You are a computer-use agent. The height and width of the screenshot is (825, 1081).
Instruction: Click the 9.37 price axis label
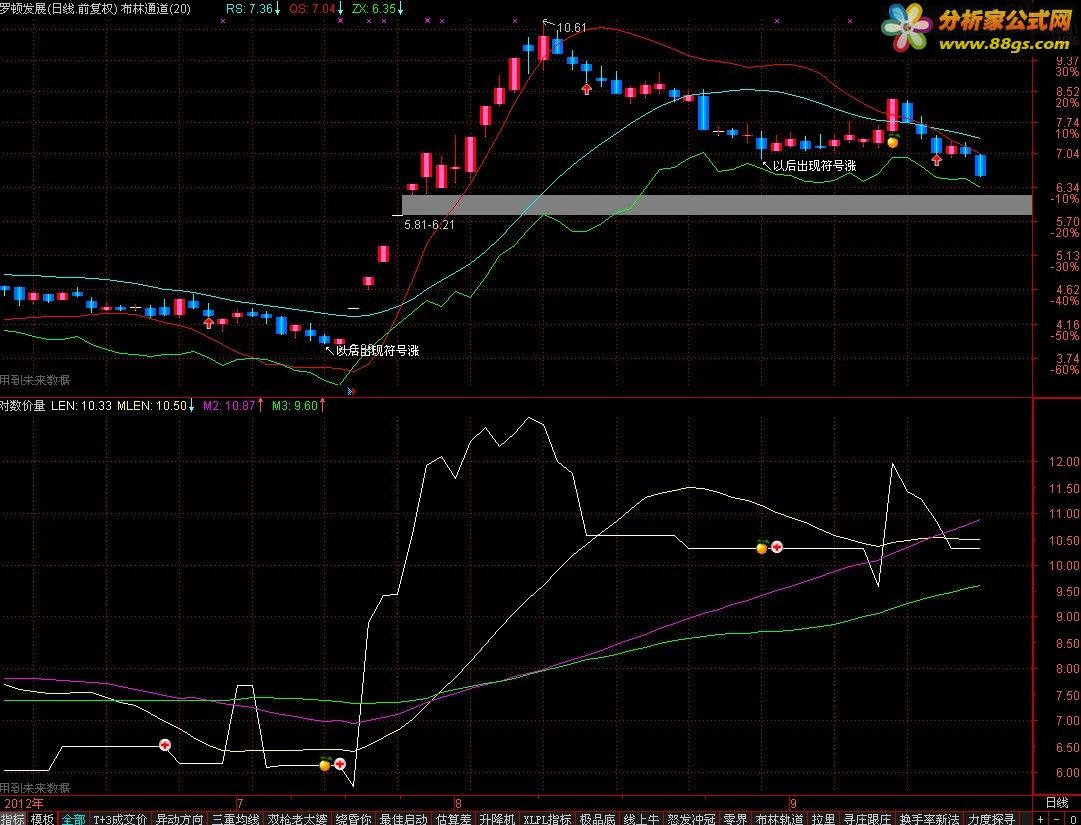(x=1067, y=62)
